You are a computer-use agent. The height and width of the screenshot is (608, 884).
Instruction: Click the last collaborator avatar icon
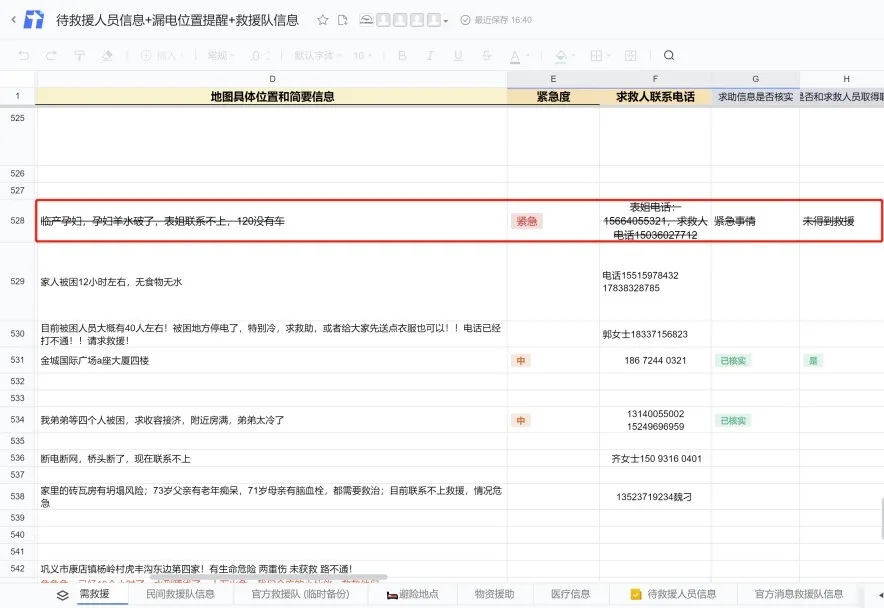pos(434,20)
